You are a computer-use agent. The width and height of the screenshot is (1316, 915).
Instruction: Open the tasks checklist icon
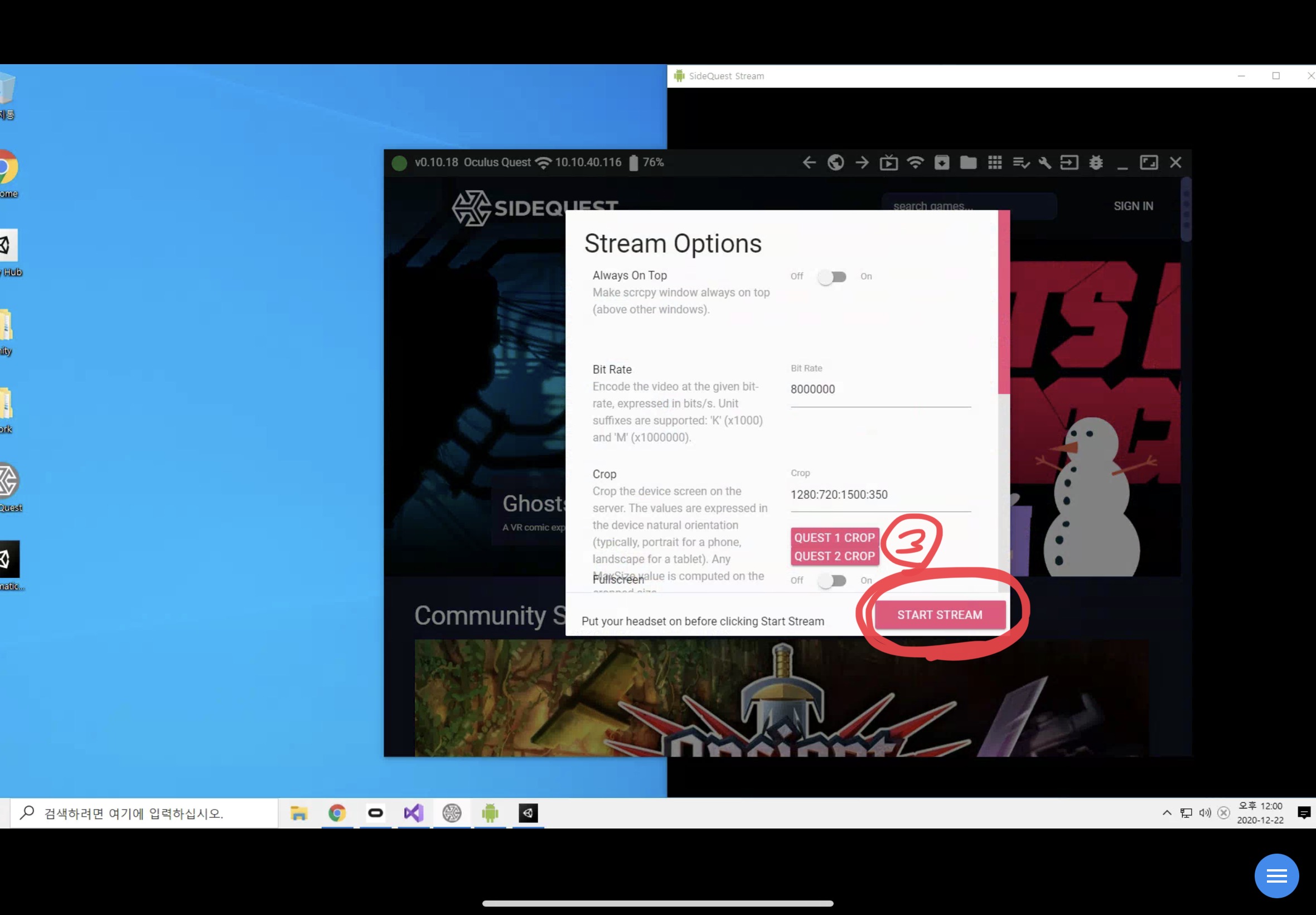pyautogui.click(x=1021, y=163)
